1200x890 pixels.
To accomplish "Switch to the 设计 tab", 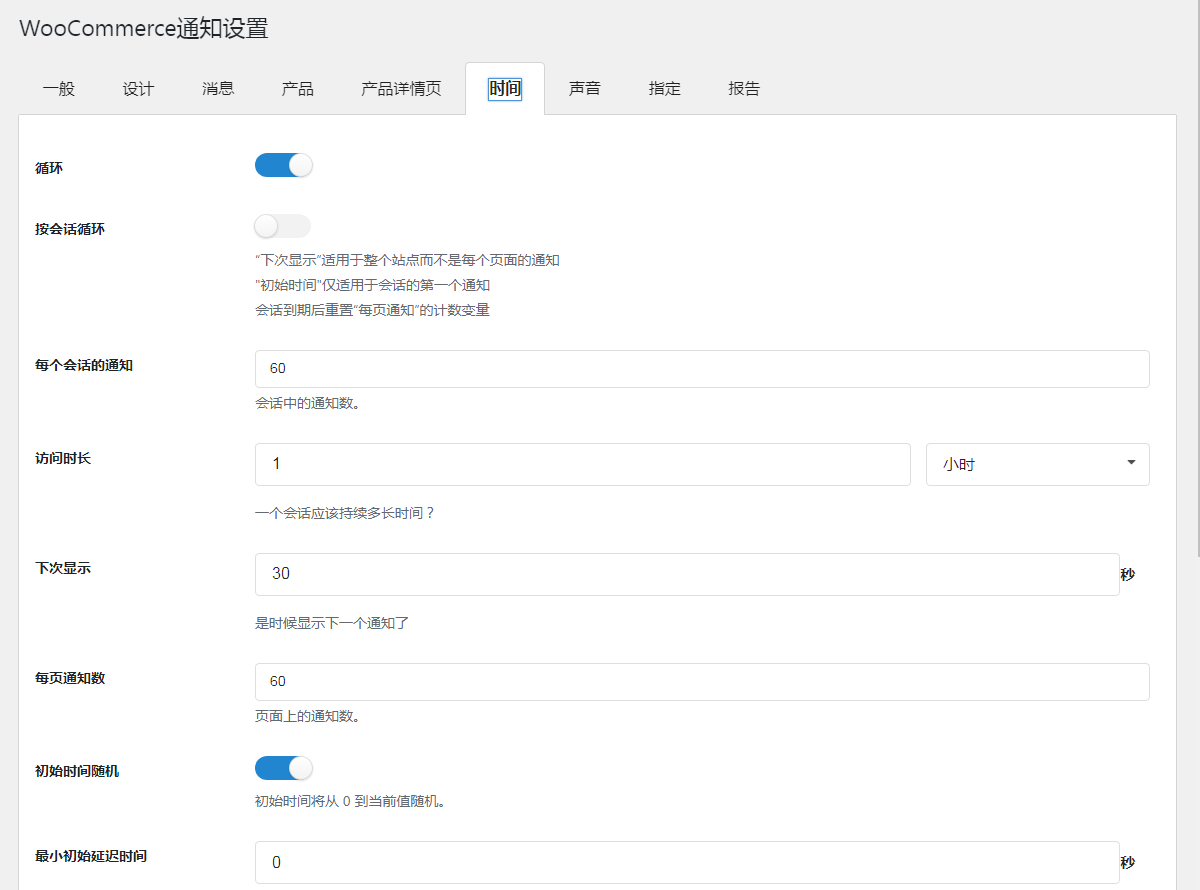I will [138, 89].
